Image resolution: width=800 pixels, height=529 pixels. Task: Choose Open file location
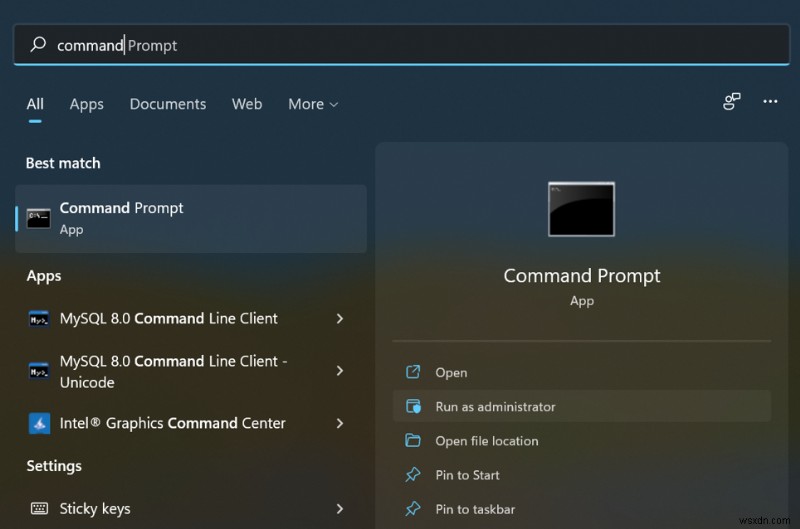coord(581,440)
